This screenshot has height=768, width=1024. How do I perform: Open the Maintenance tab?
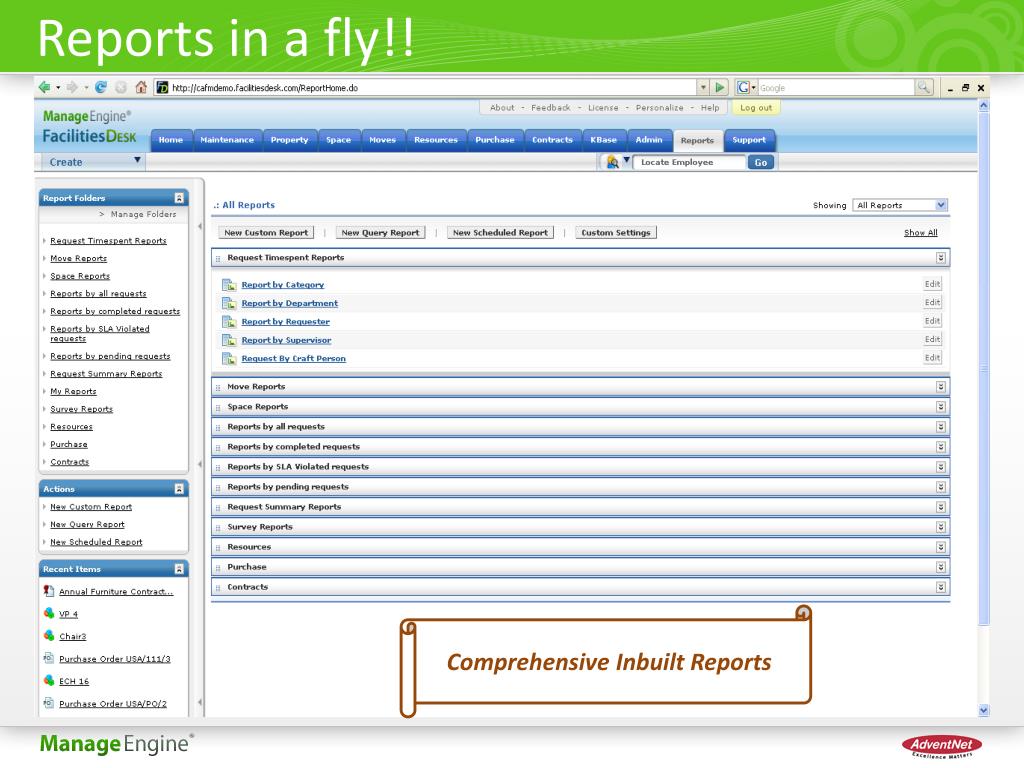click(227, 140)
